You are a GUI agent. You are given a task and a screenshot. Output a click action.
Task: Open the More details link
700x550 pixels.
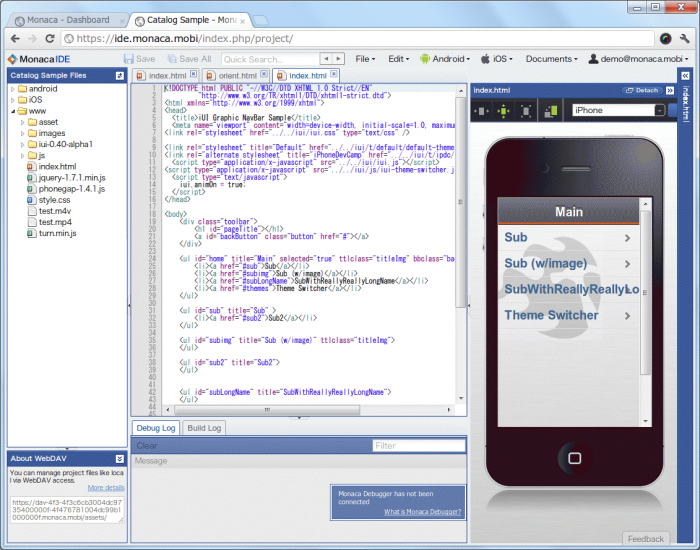(105, 487)
